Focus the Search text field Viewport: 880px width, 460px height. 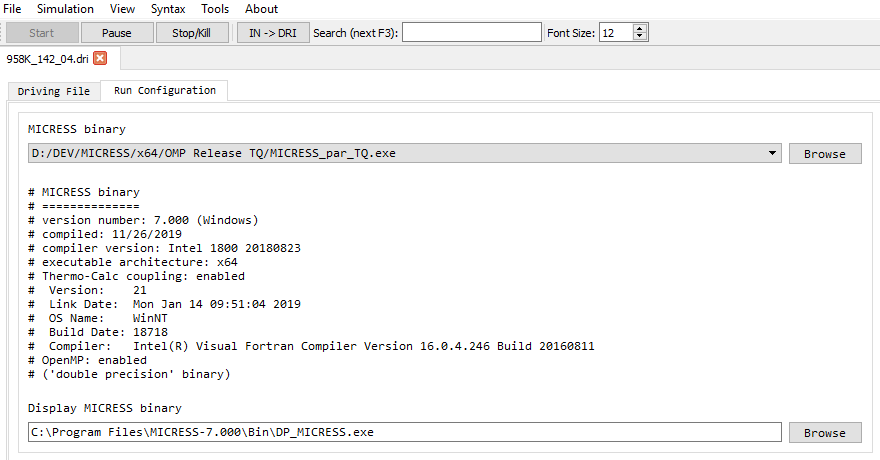tap(471, 33)
